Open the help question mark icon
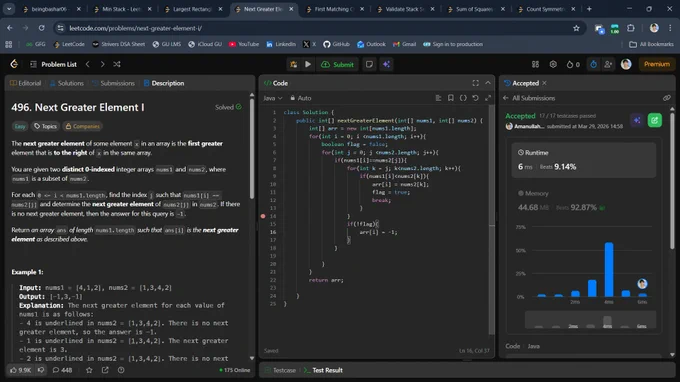680x382 pixels. point(121,370)
